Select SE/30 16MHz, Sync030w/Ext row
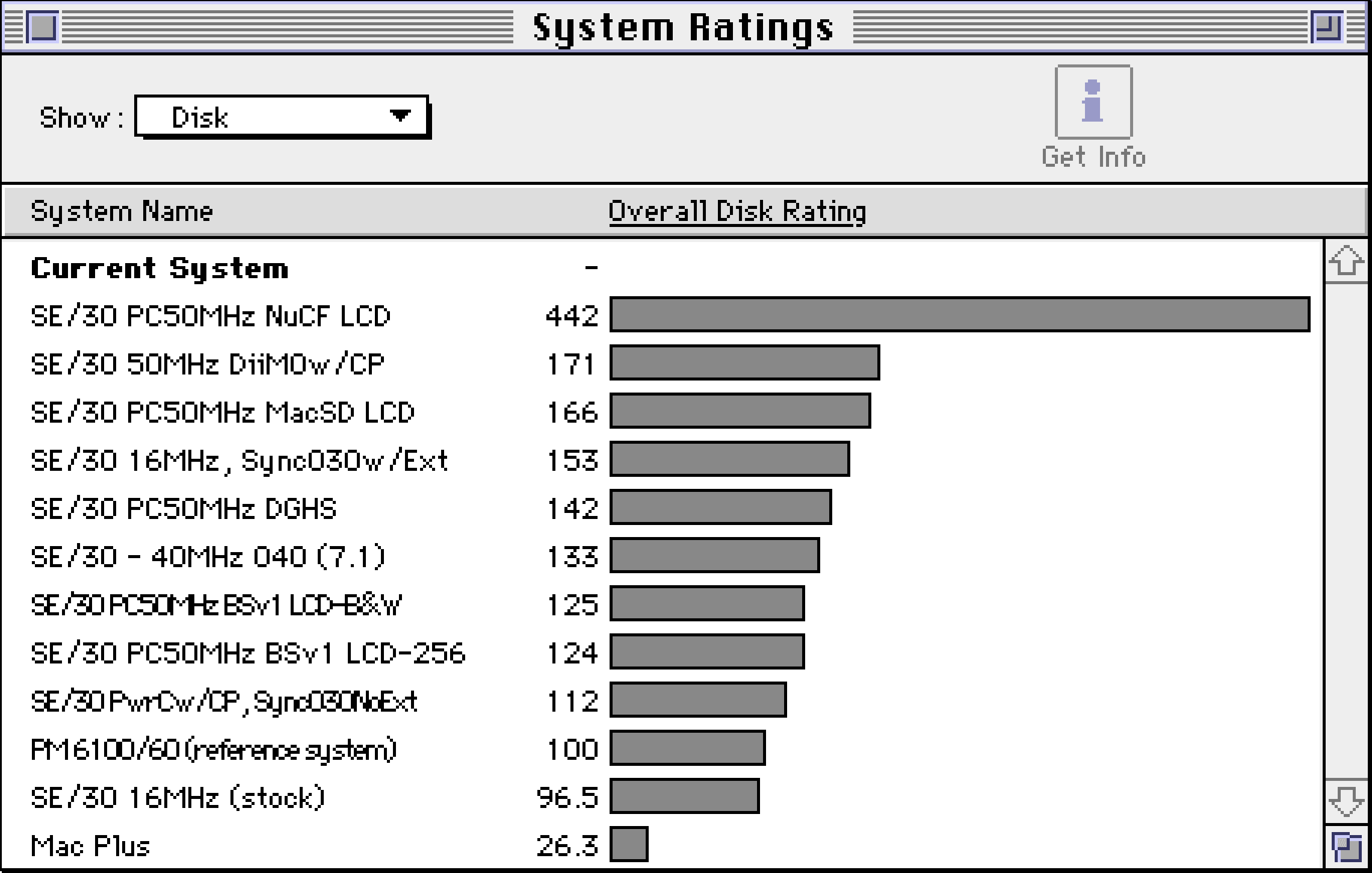Screen dimensions: 1372x873 [x=662, y=459]
